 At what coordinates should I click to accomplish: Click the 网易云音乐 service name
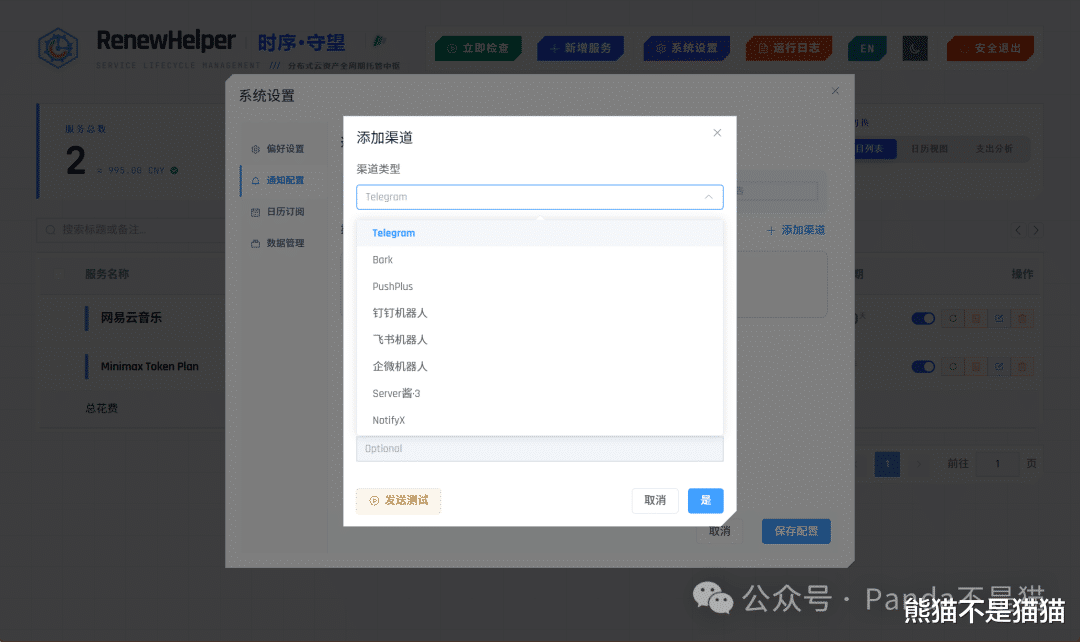[131, 318]
